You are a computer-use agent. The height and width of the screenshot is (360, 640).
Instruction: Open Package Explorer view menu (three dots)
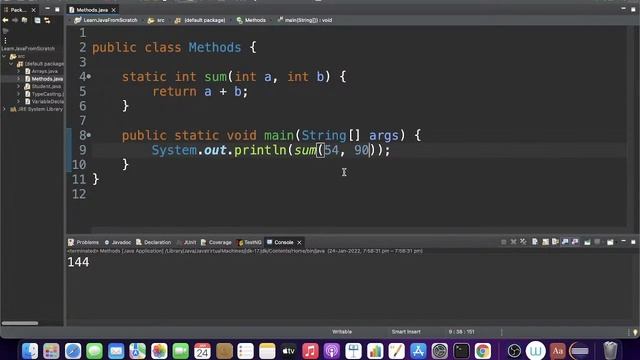pyautogui.click(x=5, y=40)
